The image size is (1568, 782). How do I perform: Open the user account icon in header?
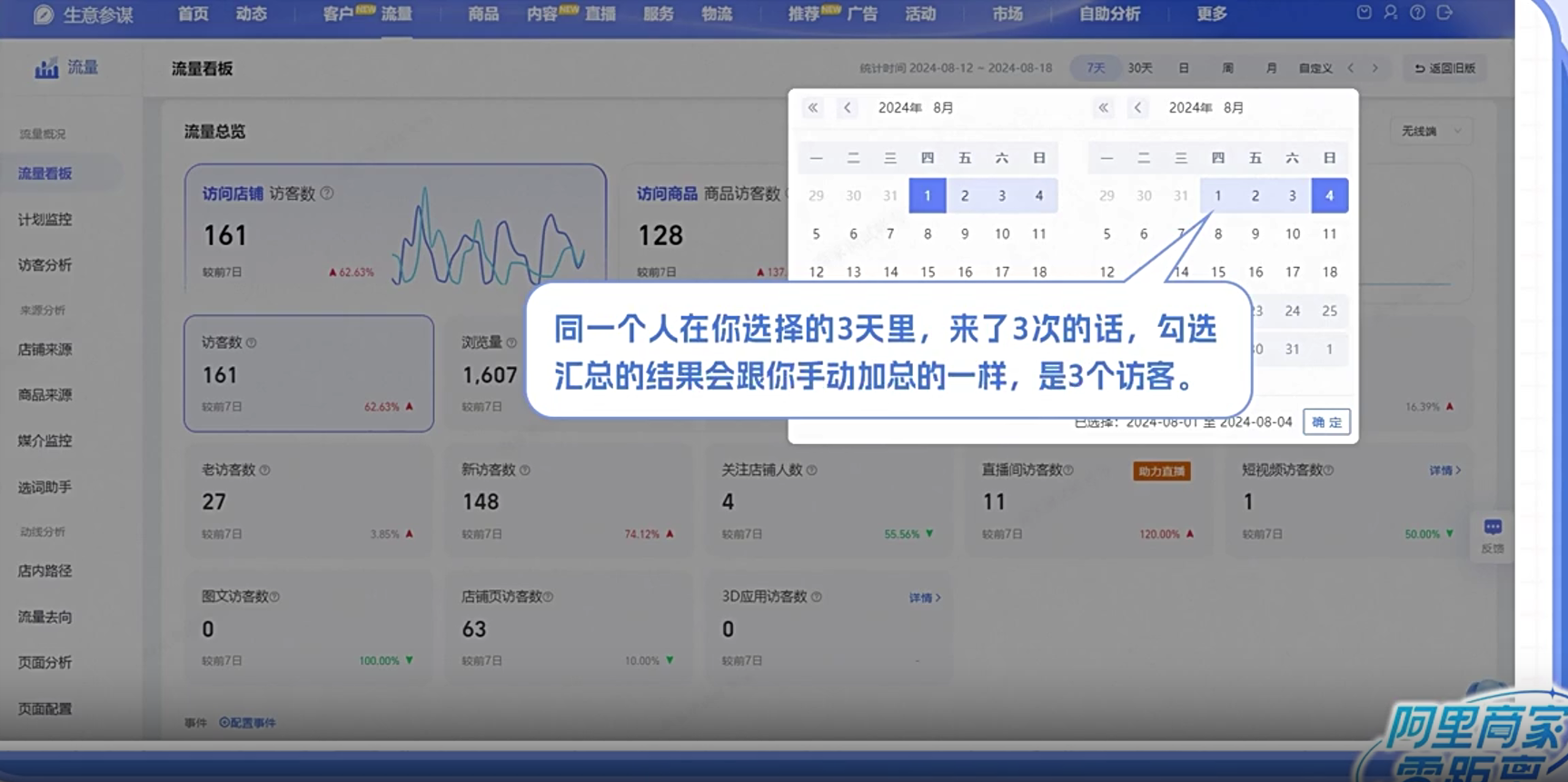[1391, 13]
